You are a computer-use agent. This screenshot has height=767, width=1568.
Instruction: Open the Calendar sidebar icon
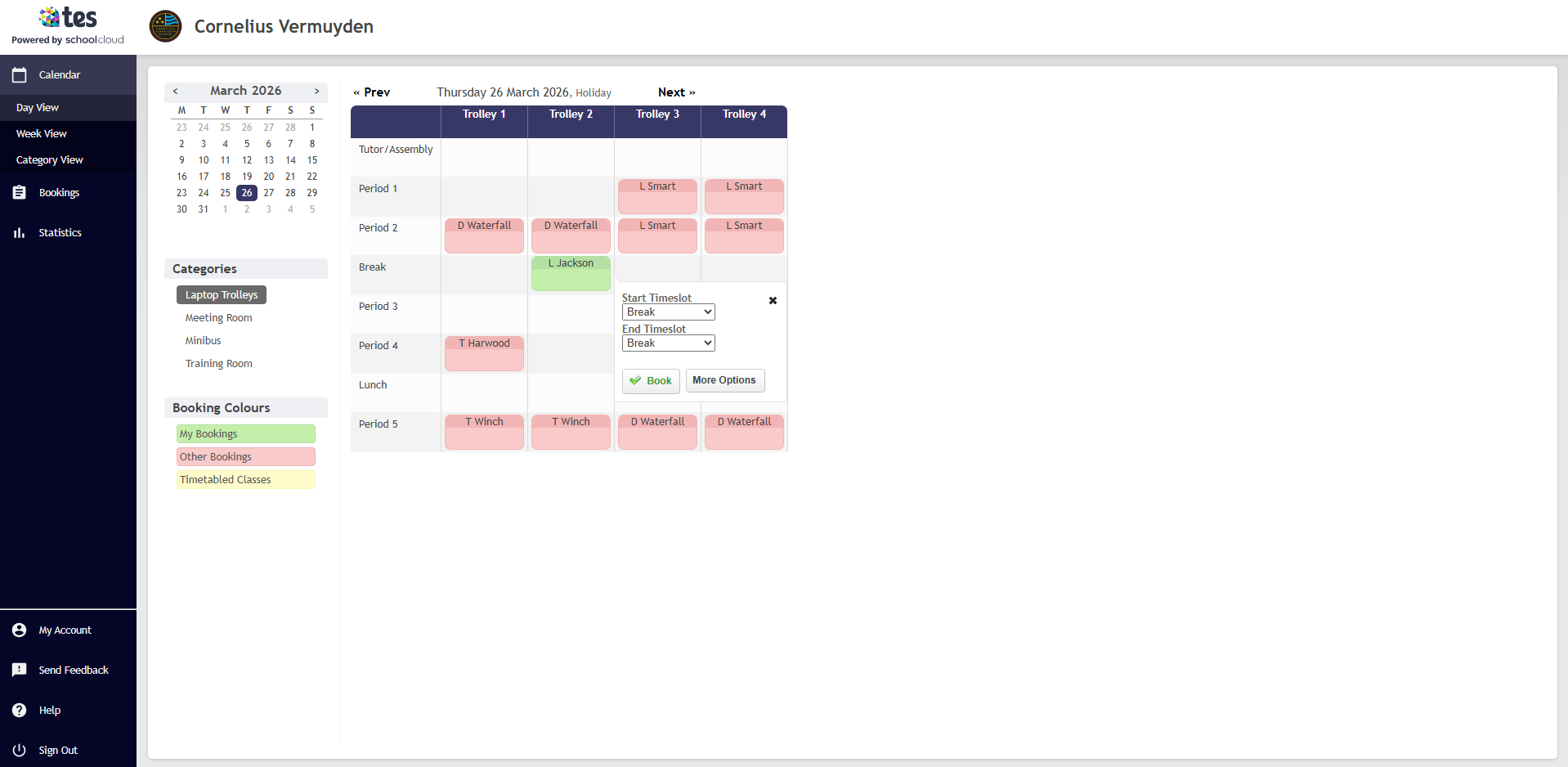click(20, 74)
